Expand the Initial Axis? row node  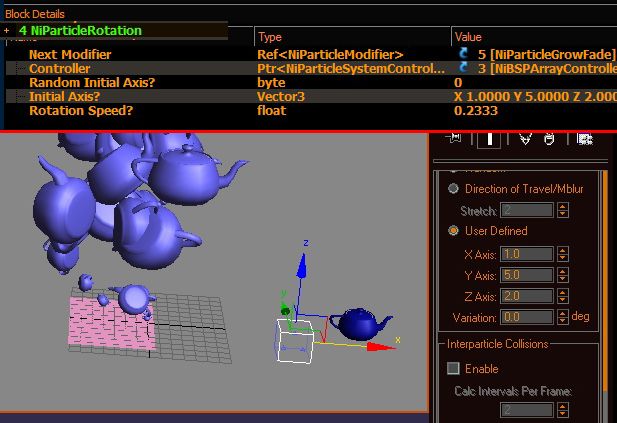(x=20, y=96)
